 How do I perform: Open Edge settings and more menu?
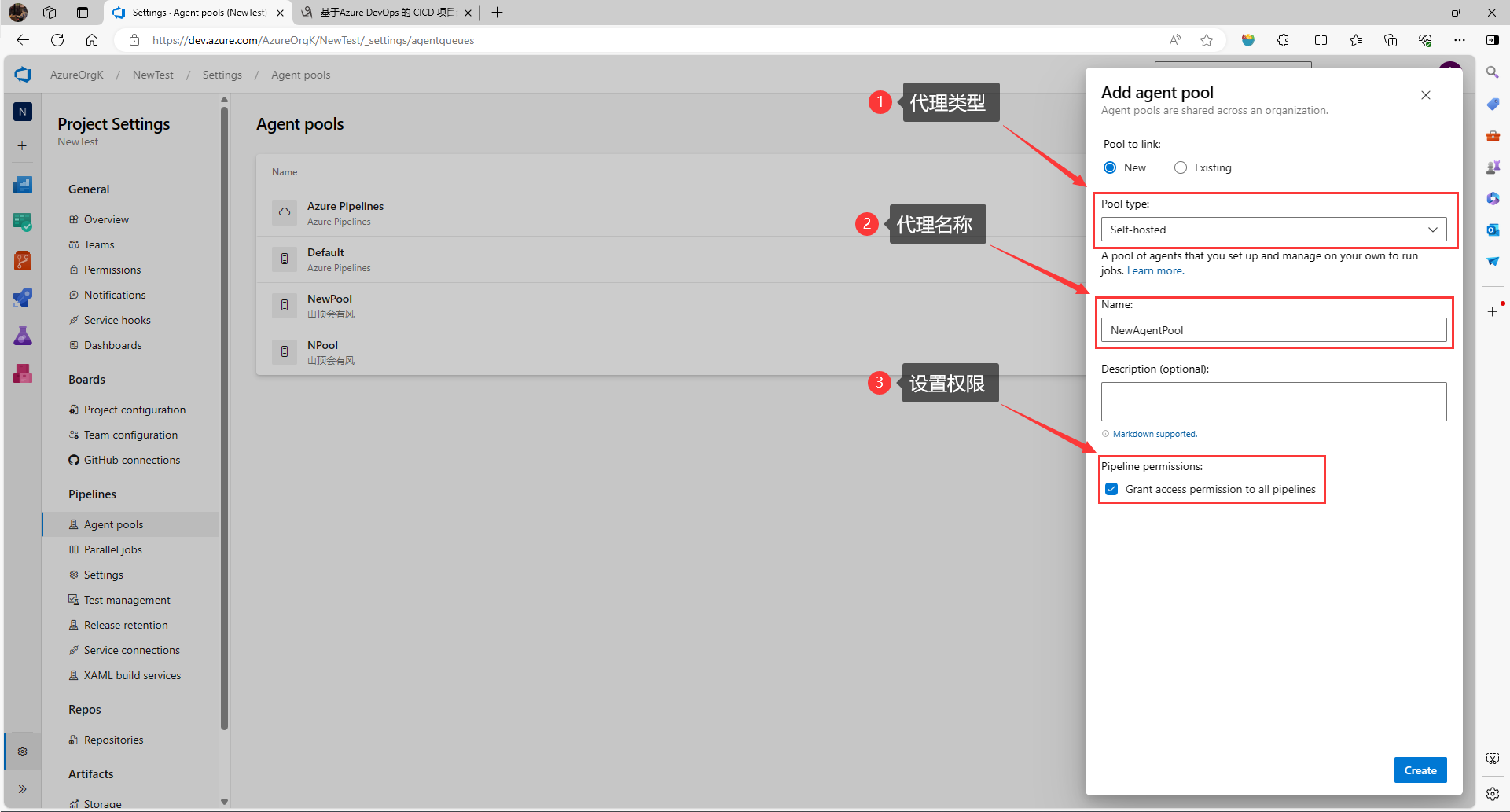[x=1460, y=40]
